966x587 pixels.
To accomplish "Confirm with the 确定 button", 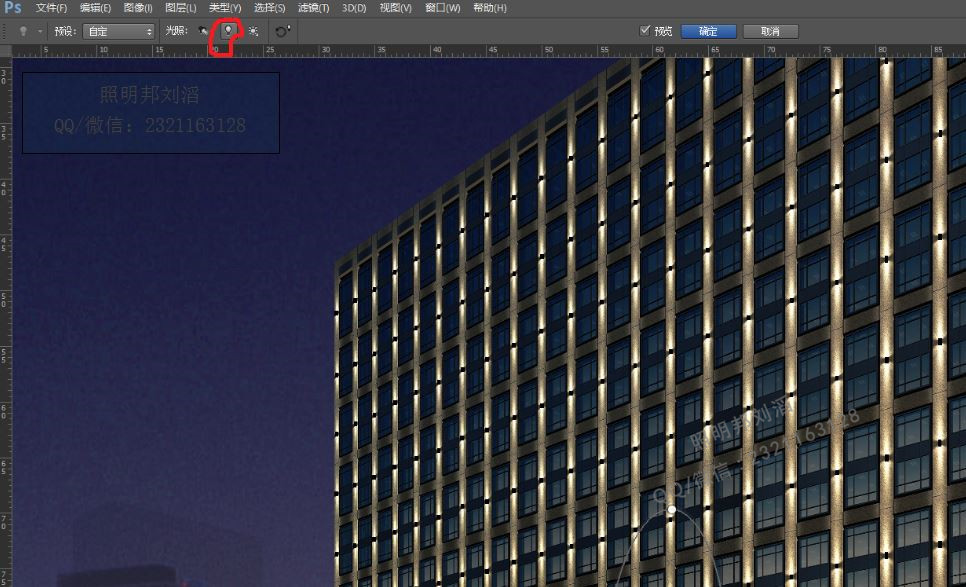I will pyautogui.click(x=708, y=31).
